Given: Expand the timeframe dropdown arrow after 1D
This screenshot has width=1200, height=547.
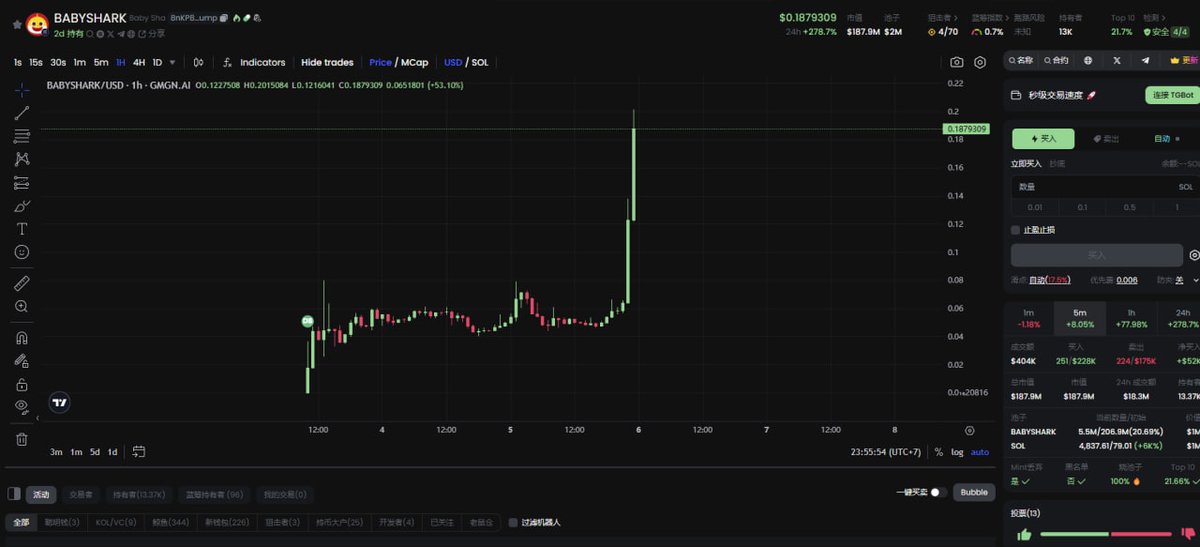Looking at the screenshot, I should [x=172, y=62].
